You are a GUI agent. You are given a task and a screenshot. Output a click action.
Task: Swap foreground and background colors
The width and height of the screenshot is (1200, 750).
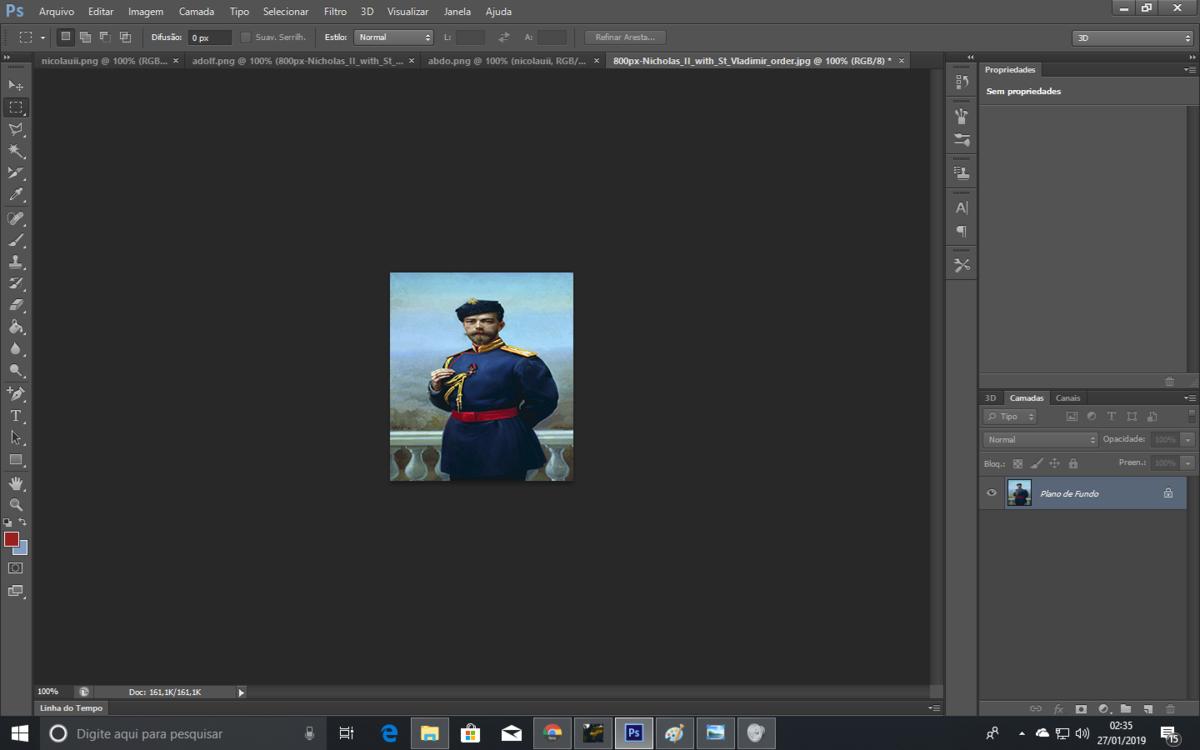click(23, 522)
